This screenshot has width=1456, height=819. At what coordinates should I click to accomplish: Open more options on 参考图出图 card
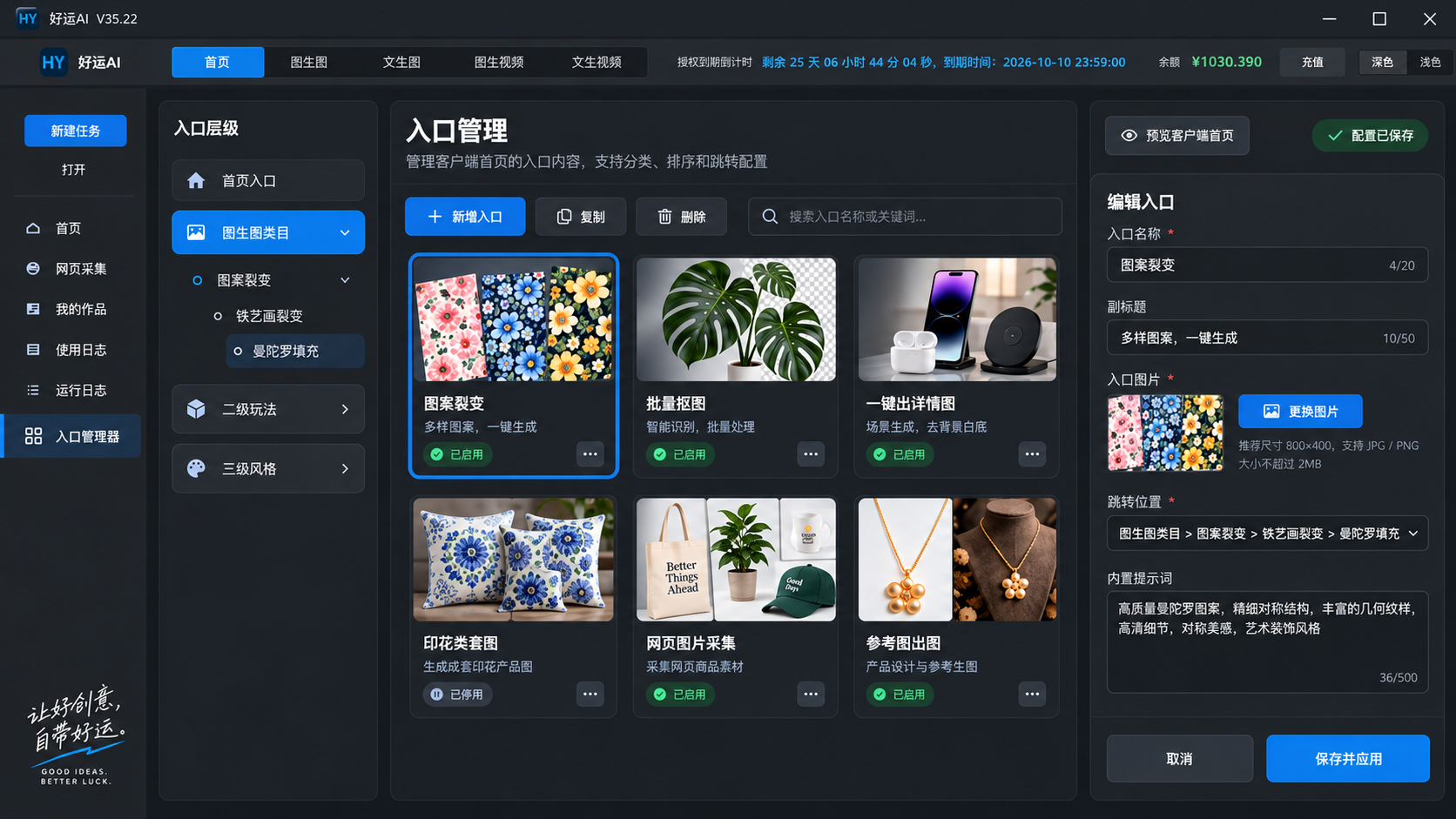point(1032,695)
